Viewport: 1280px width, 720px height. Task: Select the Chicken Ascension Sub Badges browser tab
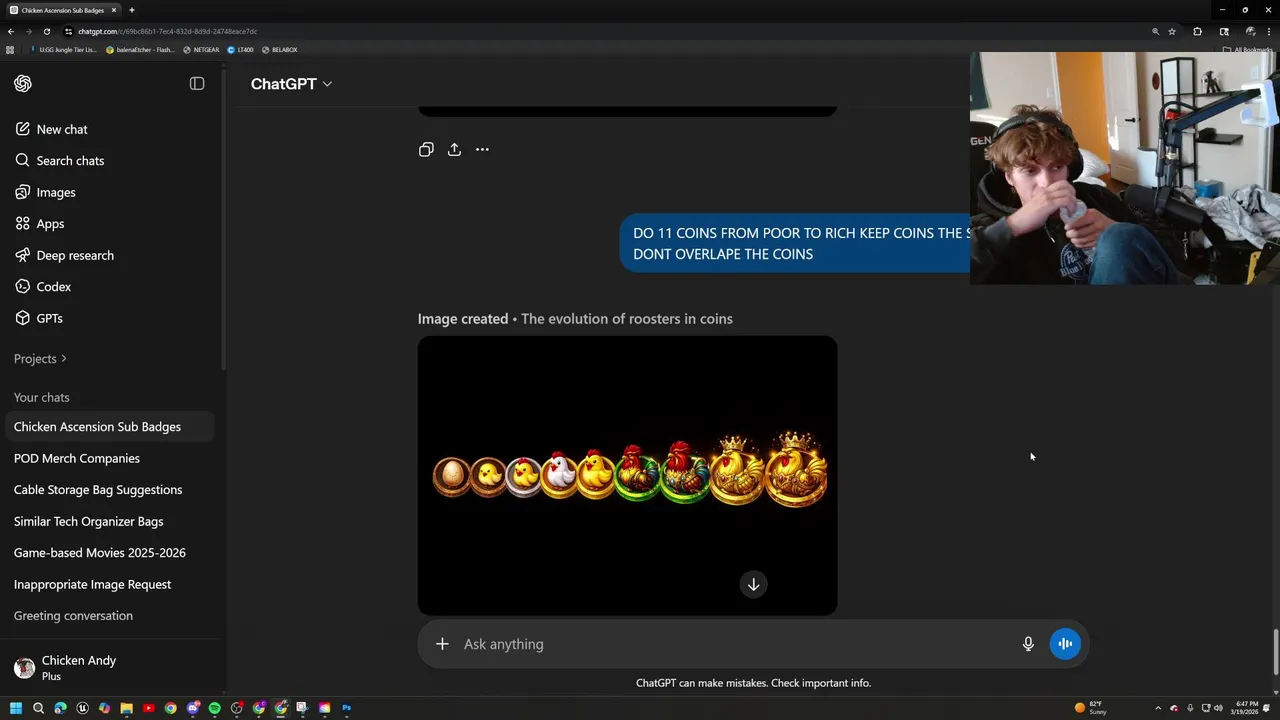[64, 10]
